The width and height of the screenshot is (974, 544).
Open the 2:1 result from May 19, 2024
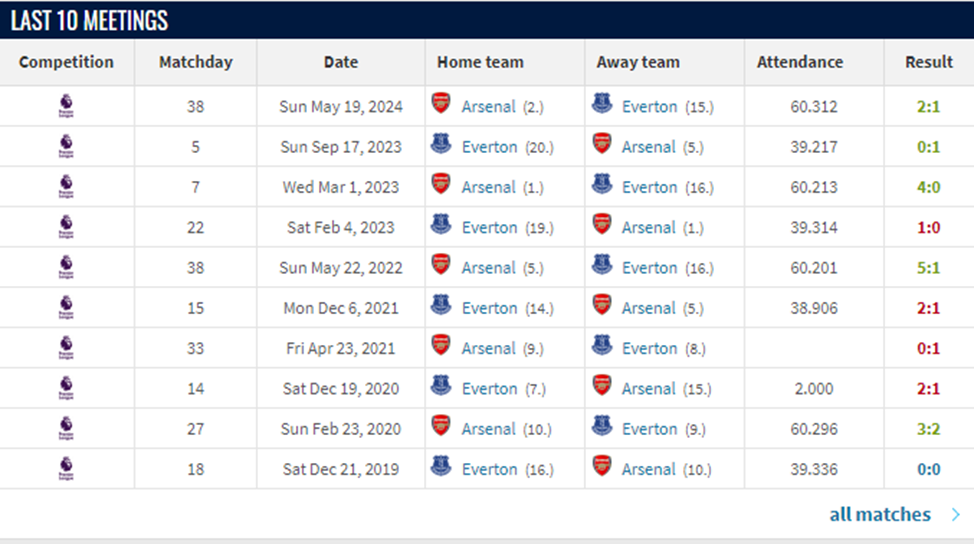pyautogui.click(x=929, y=107)
